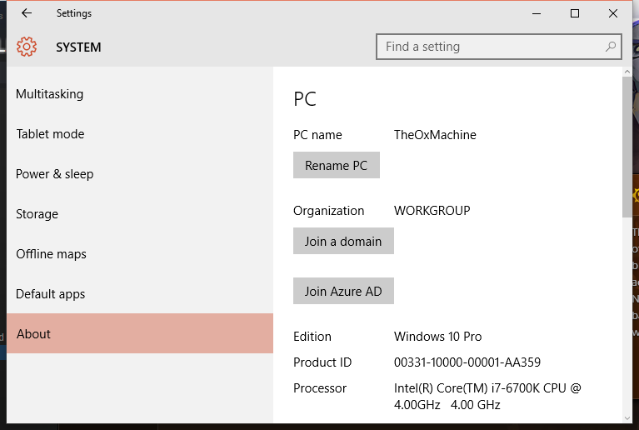Maximize the Settings window

coord(574,13)
